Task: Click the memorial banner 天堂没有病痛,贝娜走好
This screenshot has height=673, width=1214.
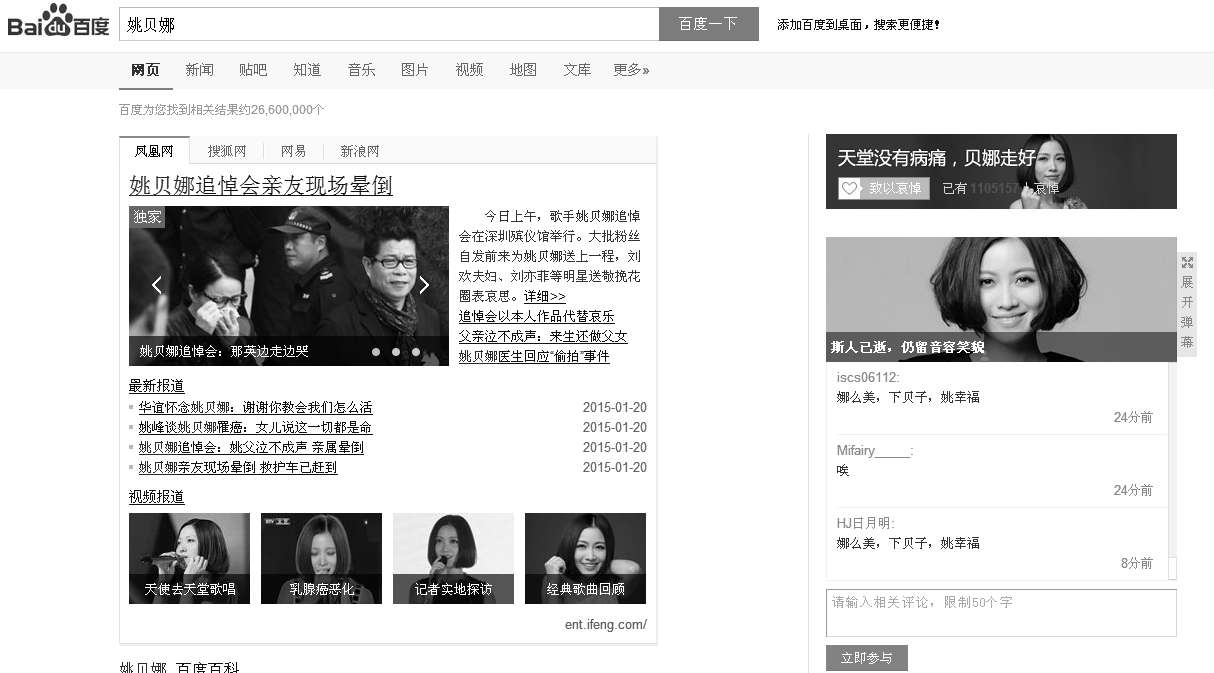Action: coord(1001,171)
